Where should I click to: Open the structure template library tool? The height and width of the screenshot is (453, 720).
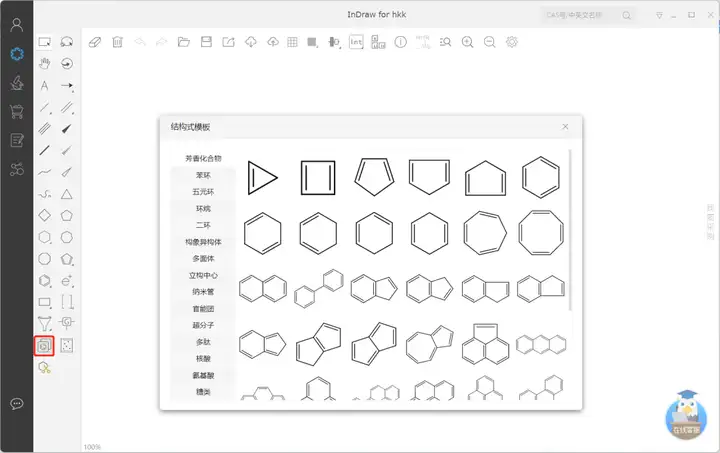(x=44, y=346)
